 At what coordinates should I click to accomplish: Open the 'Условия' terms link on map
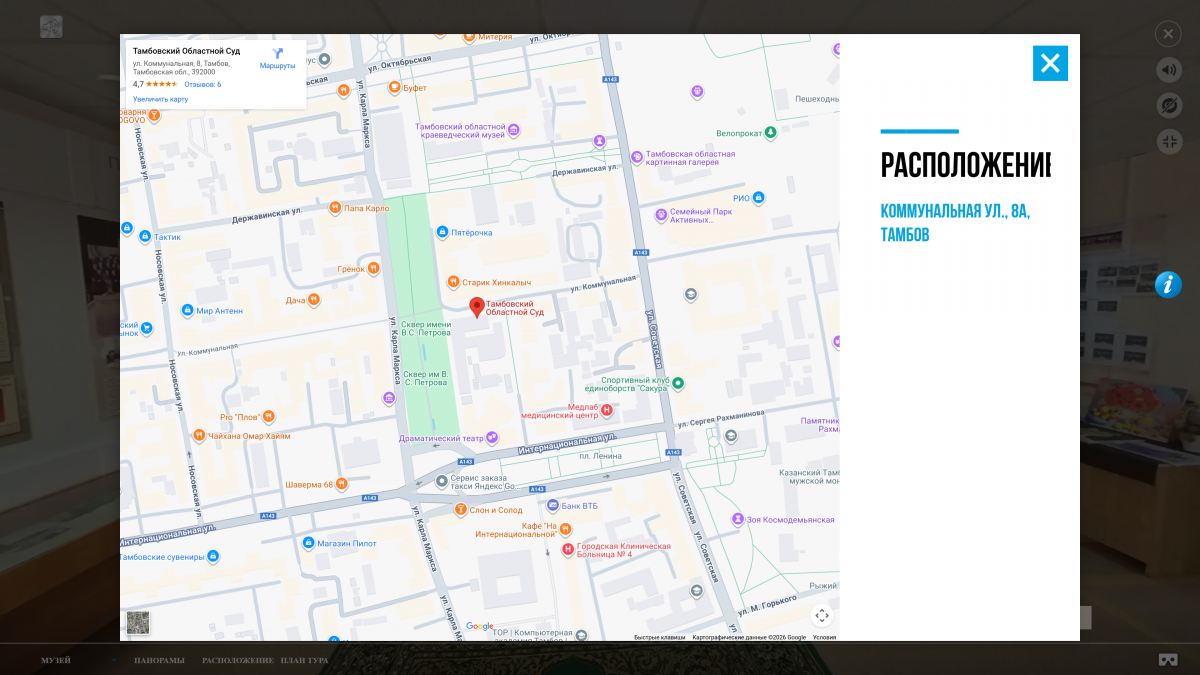coord(824,637)
